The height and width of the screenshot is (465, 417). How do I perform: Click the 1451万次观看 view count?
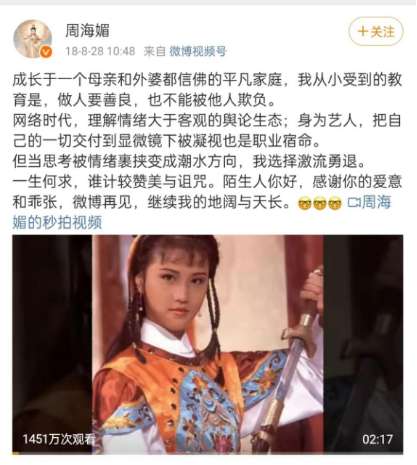pyautogui.click(x=59, y=439)
